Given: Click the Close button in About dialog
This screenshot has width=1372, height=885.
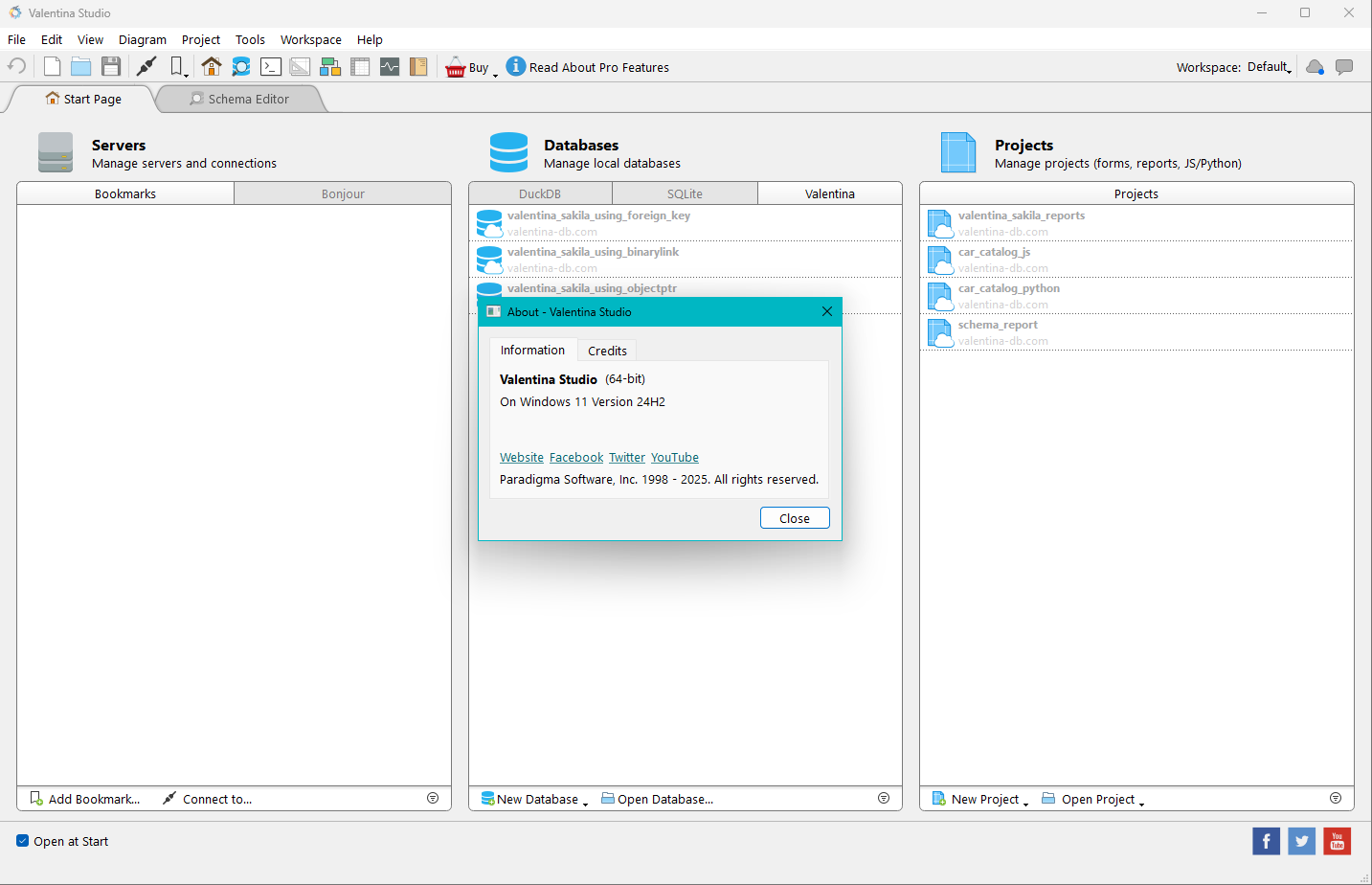Looking at the screenshot, I should (795, 518).
